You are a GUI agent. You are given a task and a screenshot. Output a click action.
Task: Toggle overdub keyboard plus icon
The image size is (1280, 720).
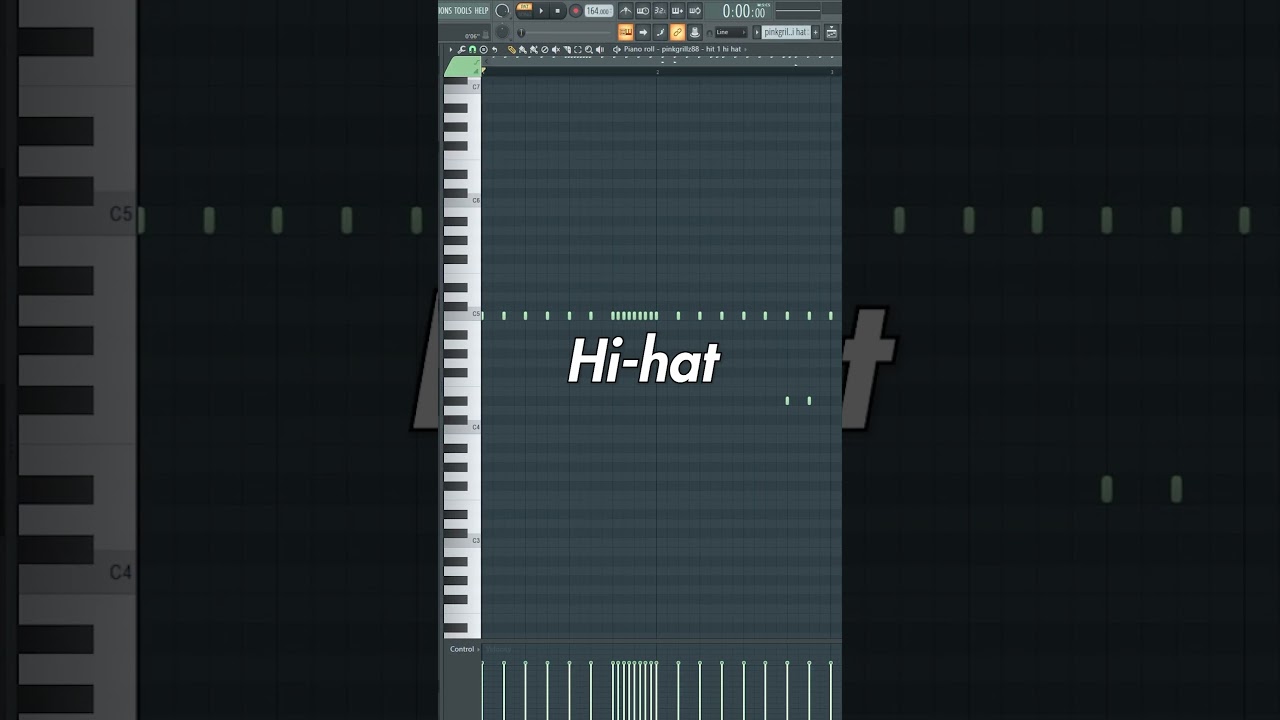678,11
